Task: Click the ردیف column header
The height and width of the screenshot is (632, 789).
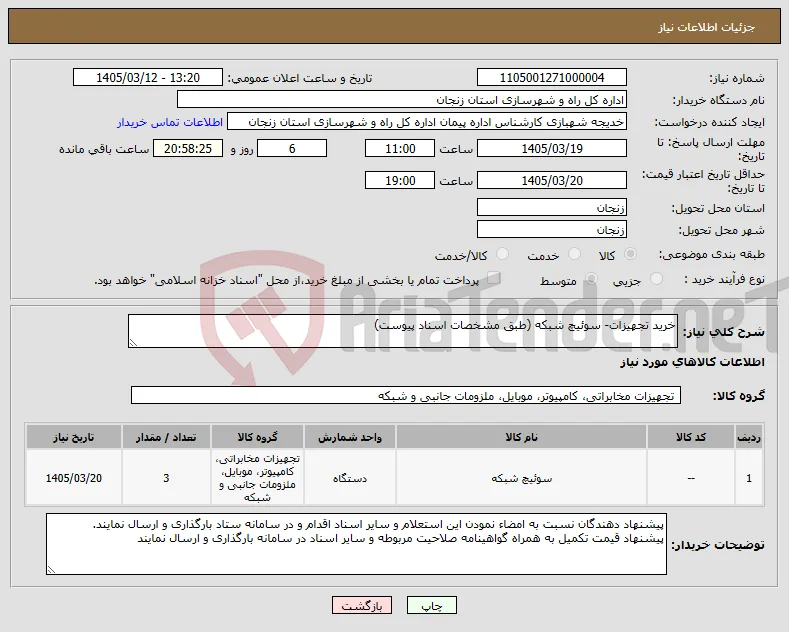Action: [x=749, y=437]
